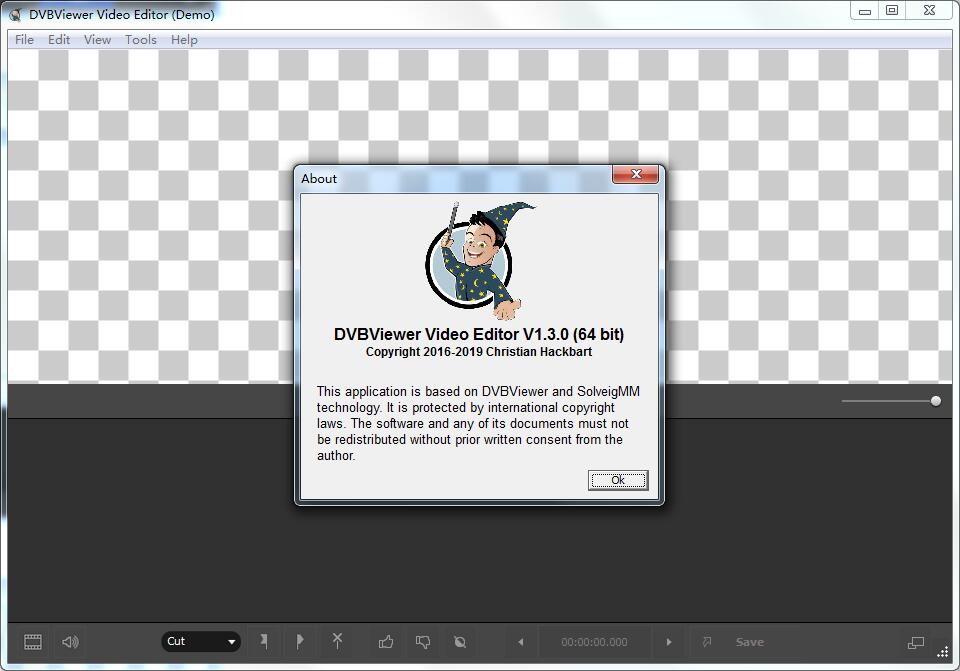Discard segment using the thumbs-down icon
This screenshot has height=671, width=960.
[423, 642]
